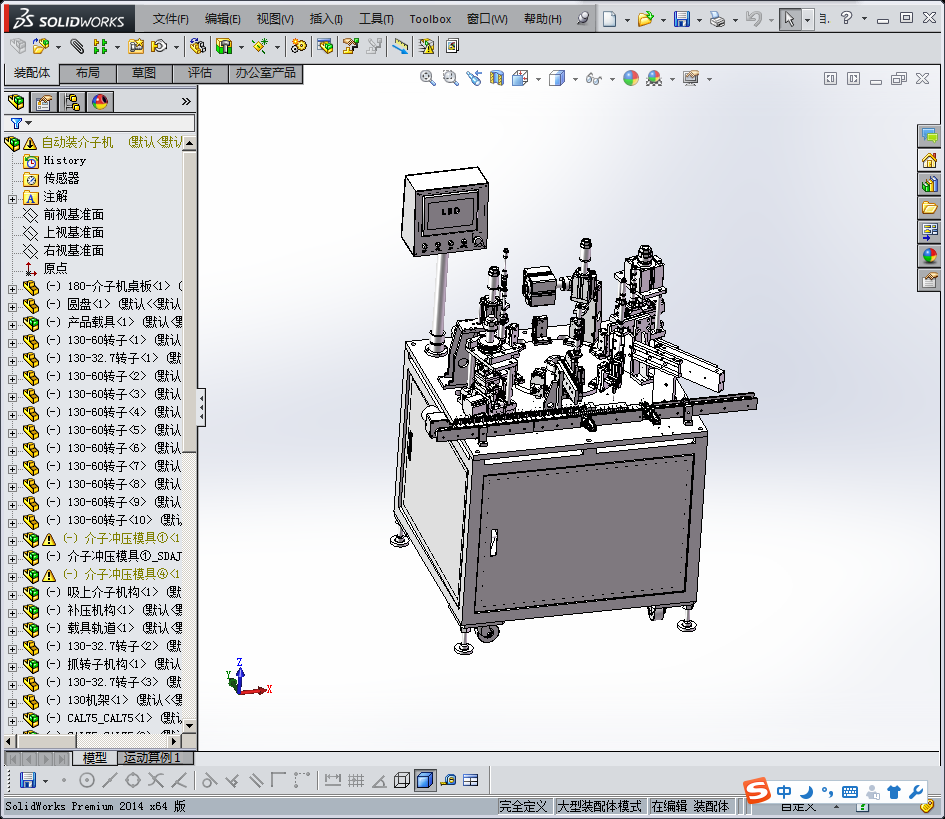The height and width of the screenshot is (819, 945).
Task: Open Appearances color ball in task pane
Action: point(929,256)
